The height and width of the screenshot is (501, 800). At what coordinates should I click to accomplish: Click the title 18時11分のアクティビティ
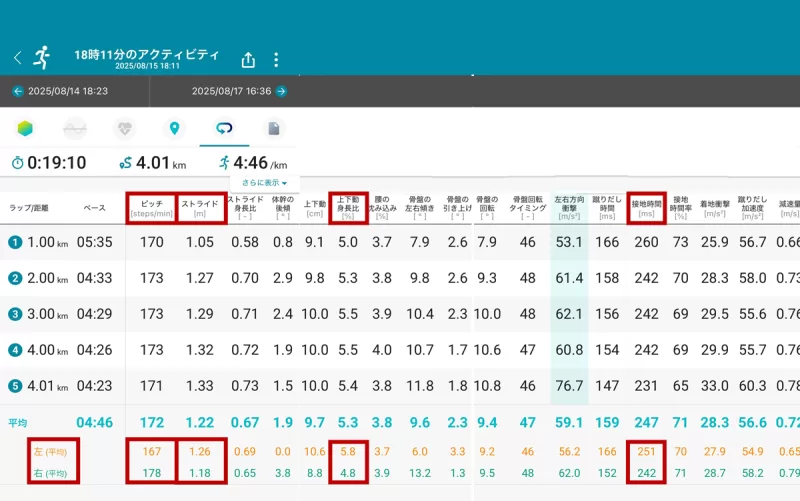[146, 54]
